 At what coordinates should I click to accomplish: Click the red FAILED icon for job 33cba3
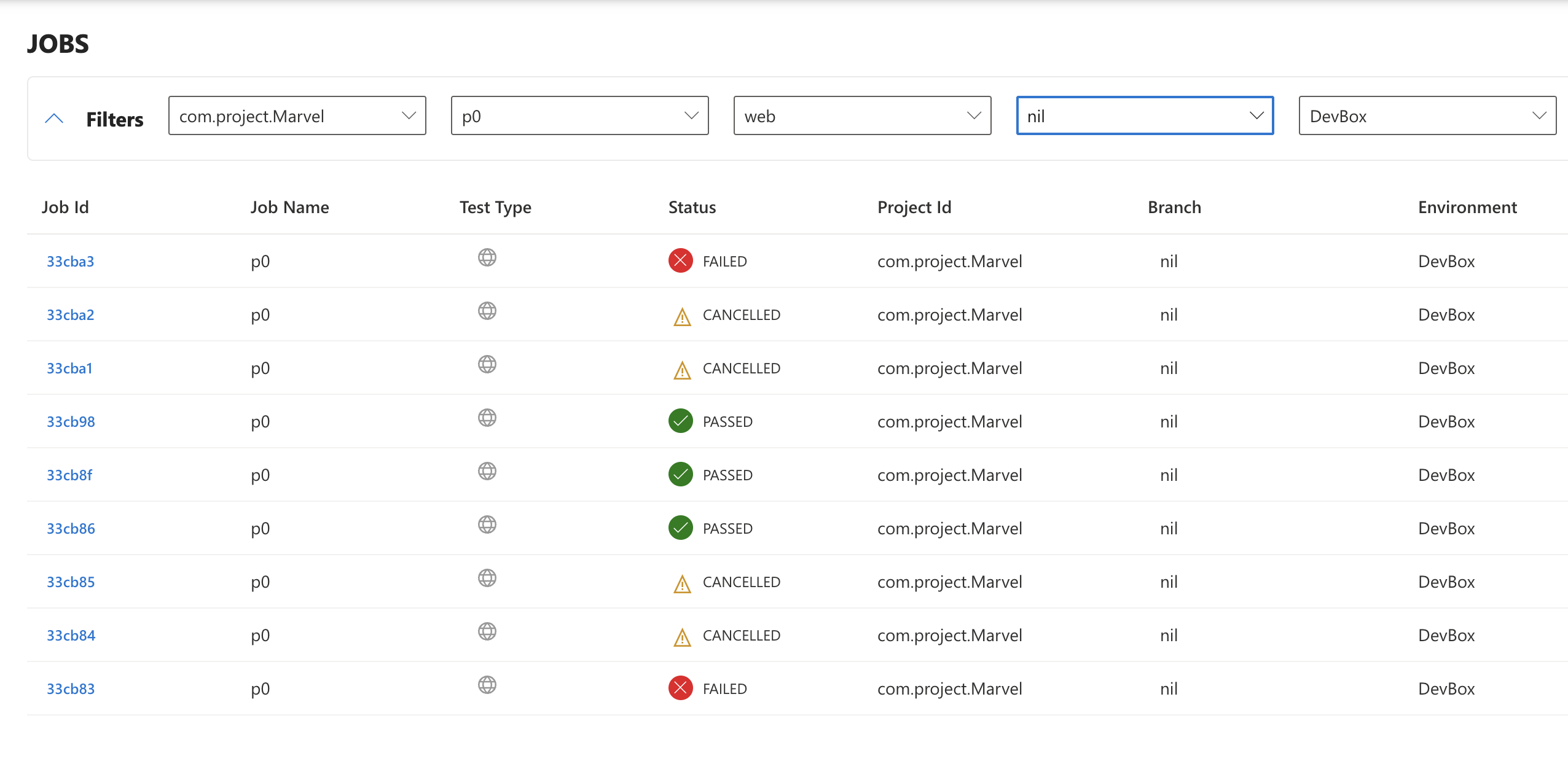tap(680, 261)
